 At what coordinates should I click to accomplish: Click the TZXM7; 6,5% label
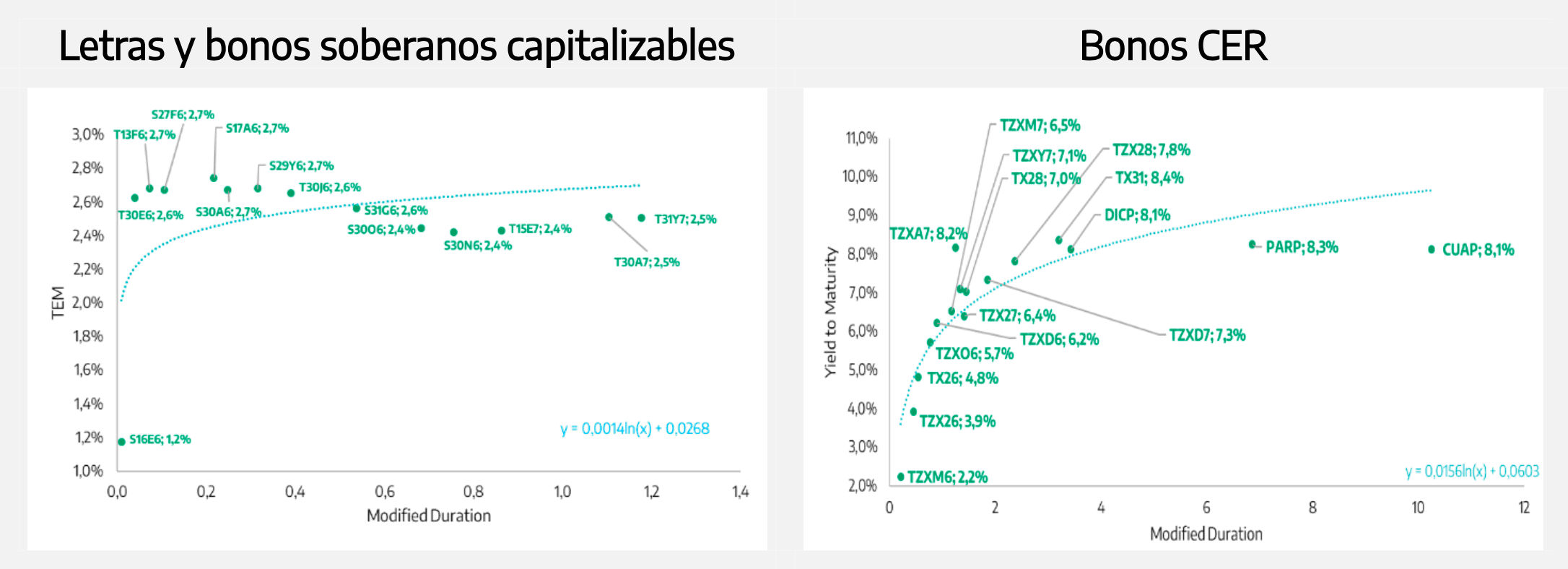tap(1040, 126)
